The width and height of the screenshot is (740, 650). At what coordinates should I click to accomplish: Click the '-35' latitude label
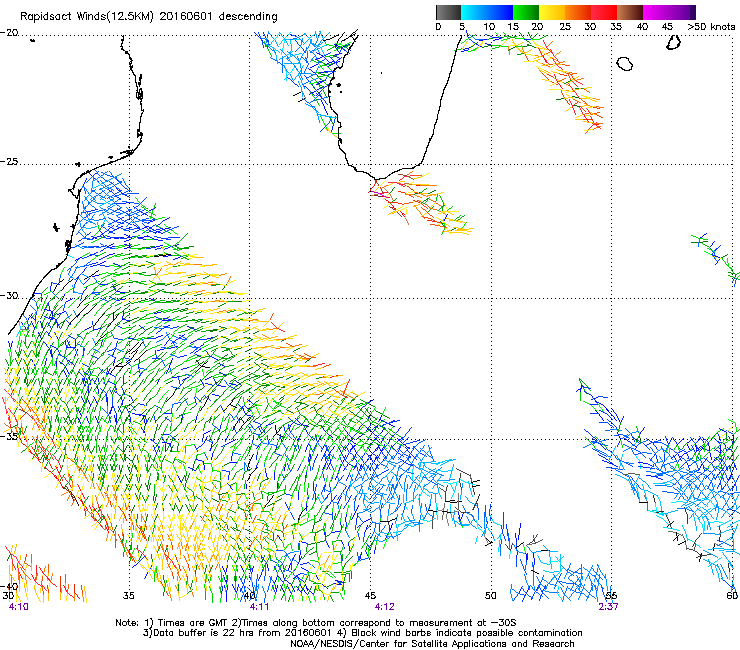[9, 436]
